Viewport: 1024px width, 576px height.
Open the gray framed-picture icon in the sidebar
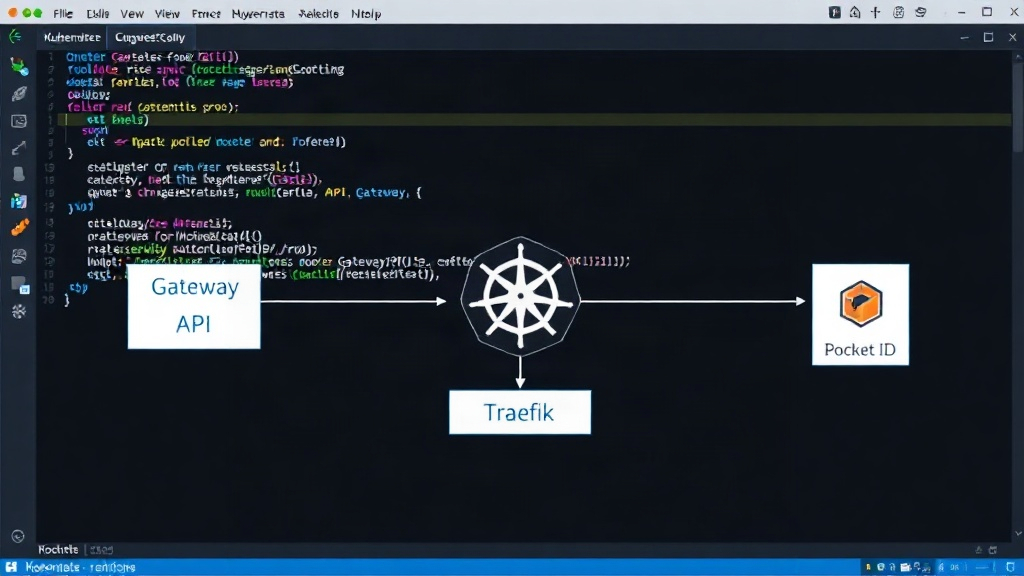pyautogui.click(x=19, y=121)
